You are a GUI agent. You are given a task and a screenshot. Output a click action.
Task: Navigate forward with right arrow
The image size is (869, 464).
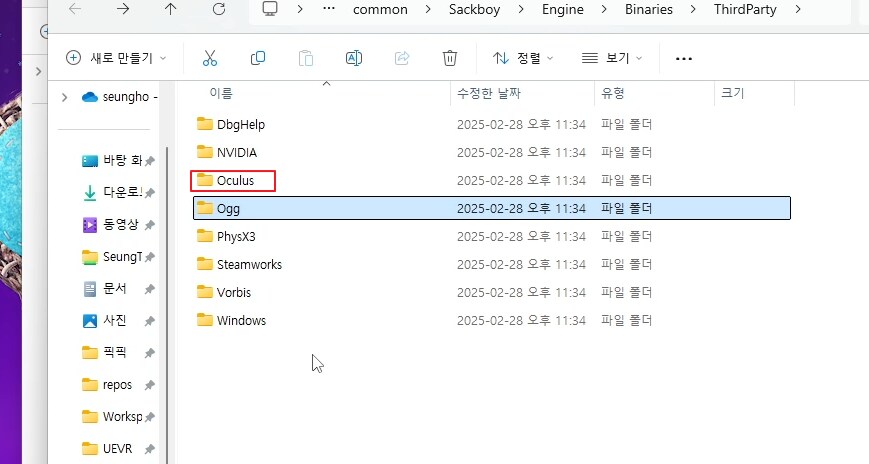pos(123,9)
